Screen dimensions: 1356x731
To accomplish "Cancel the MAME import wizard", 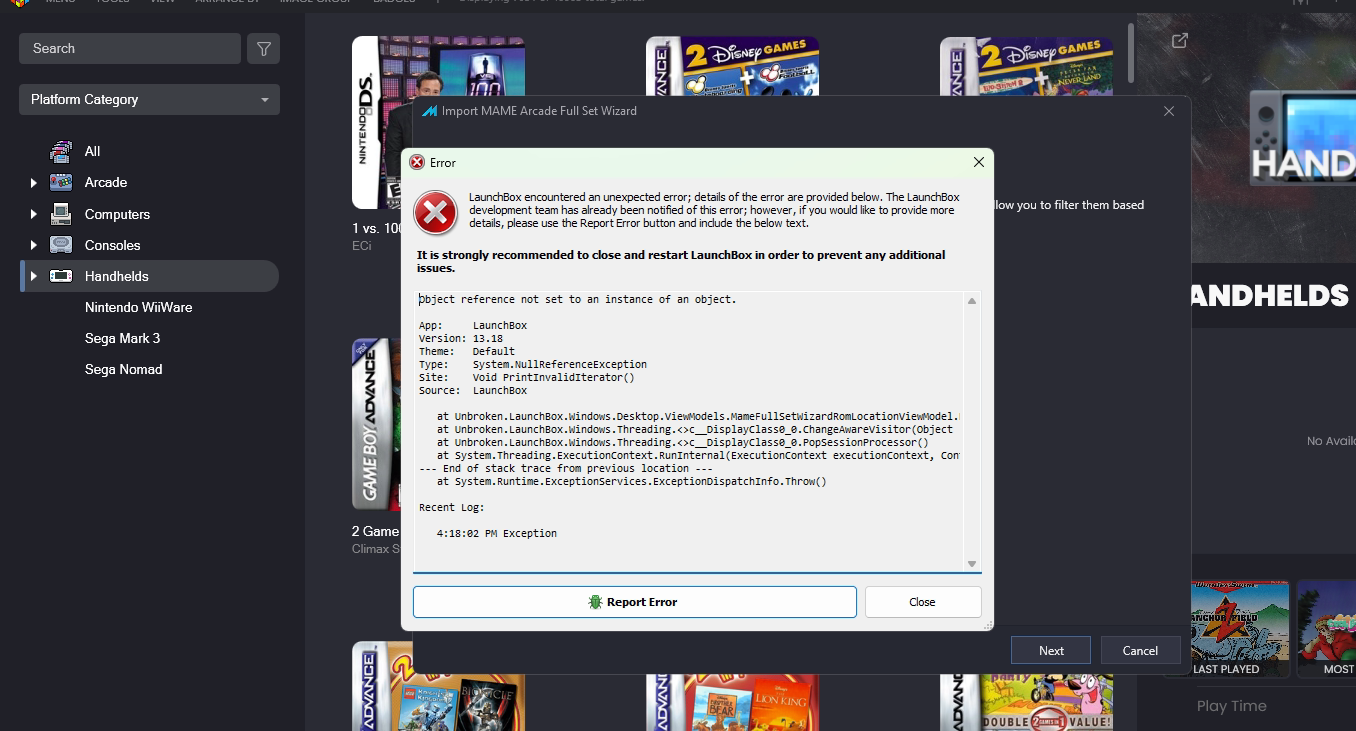I will tap(1140, 650).
